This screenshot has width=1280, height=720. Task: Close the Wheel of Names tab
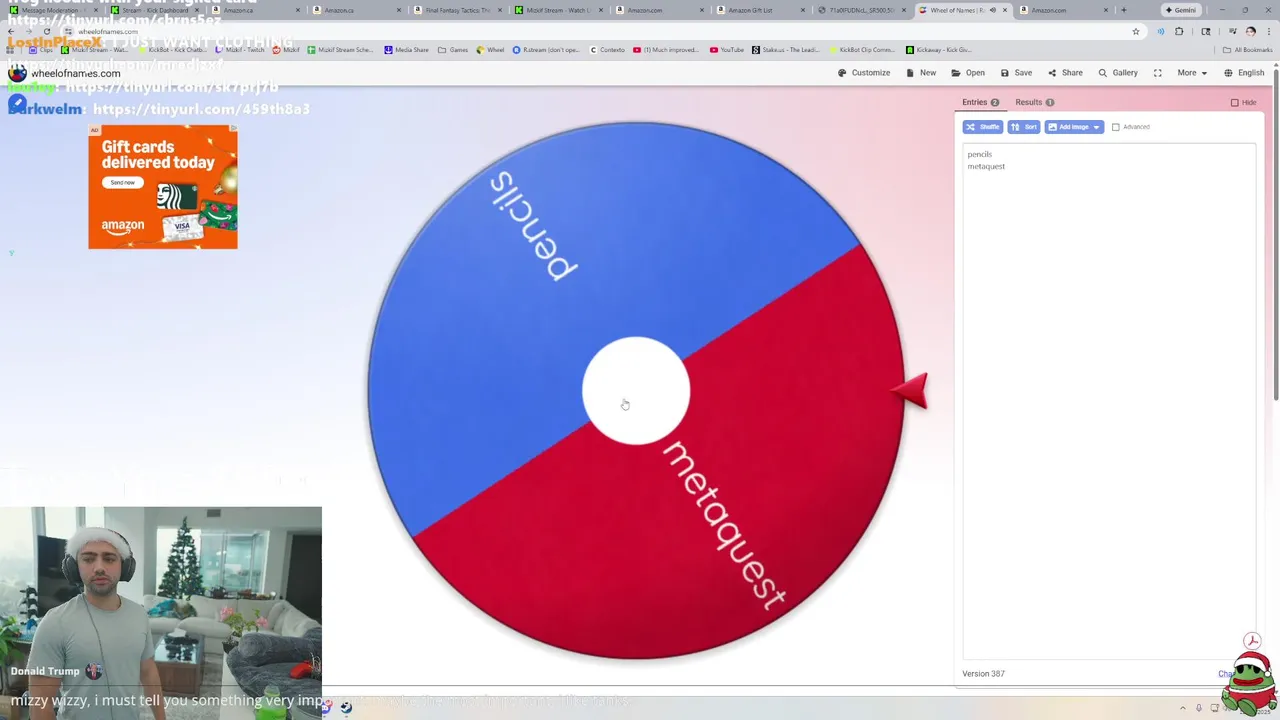[1005, 10]
